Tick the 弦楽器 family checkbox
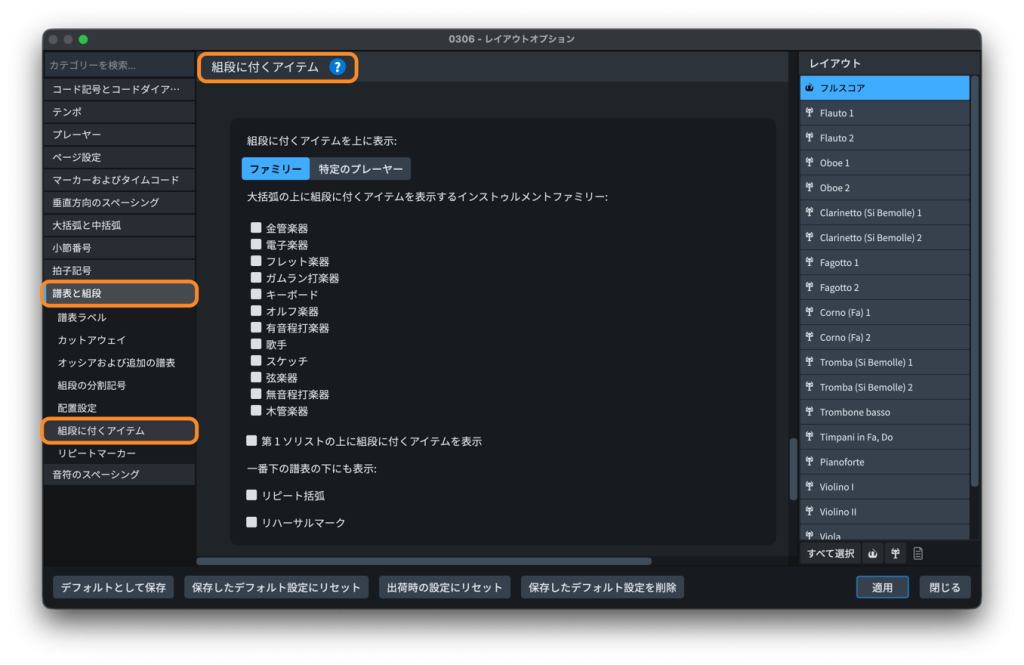This screenshot has height=665, width=1024. click(256, 378)
